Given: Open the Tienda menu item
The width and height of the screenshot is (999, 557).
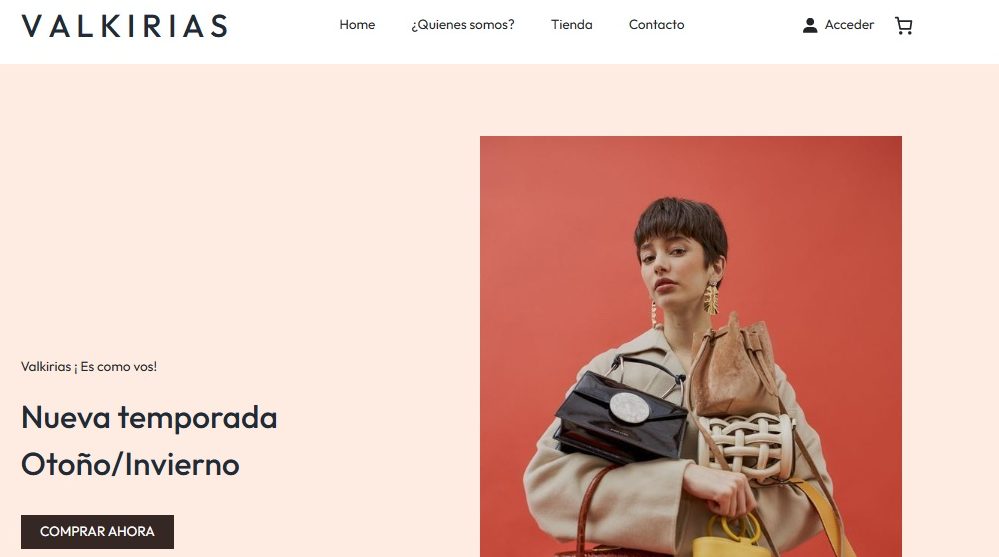Looking at the screenshot, I should click(x=571, y=25).
